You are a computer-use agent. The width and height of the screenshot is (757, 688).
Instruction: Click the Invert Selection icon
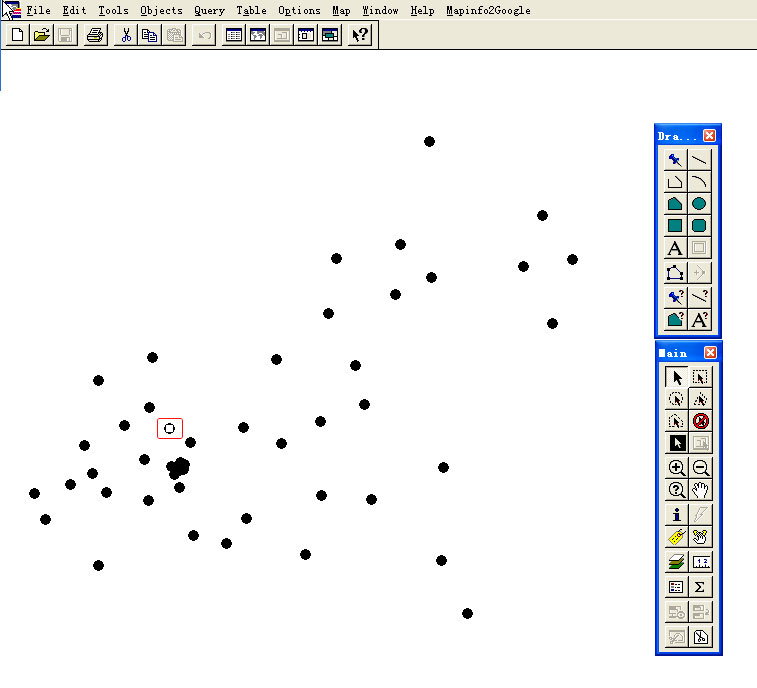click(676, 443)
